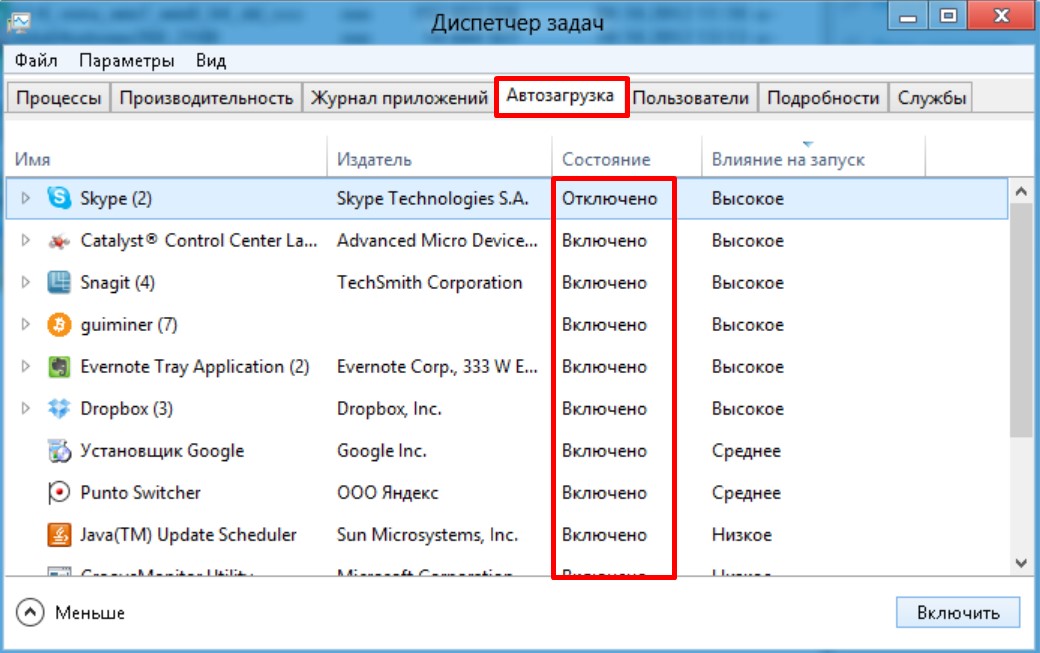
Task: Click the Включить button
Action: coord(958,613)
